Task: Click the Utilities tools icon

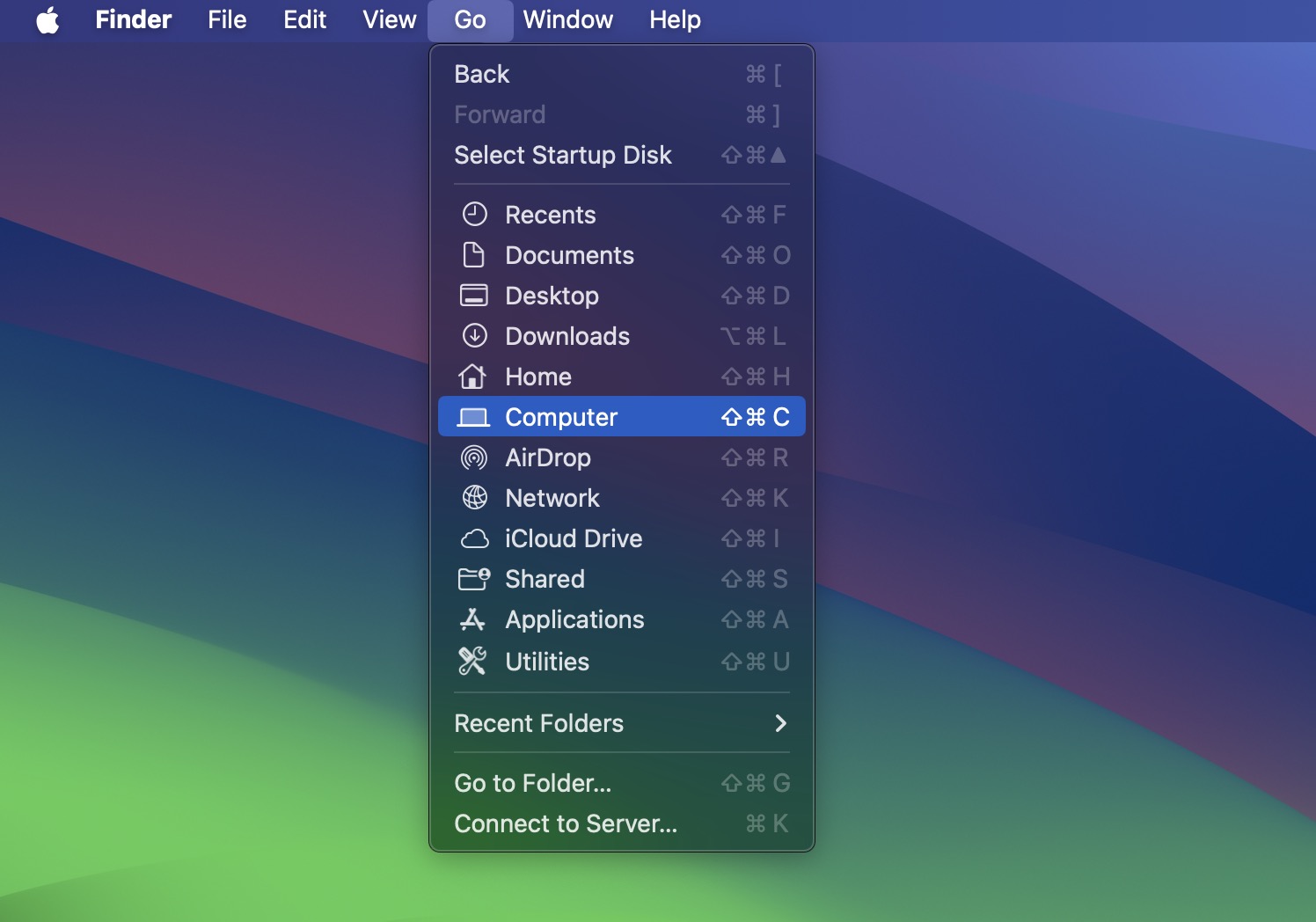Action: tap(472, 661)
